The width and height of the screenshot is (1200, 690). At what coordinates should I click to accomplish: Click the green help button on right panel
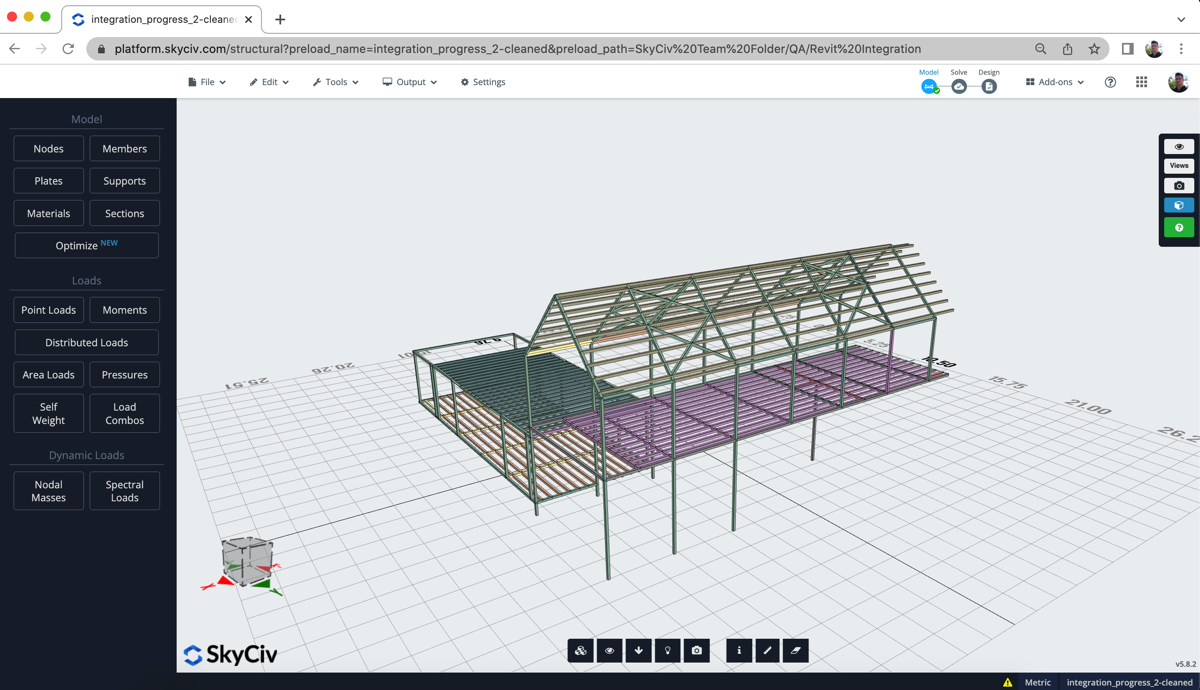(1179, 228)
